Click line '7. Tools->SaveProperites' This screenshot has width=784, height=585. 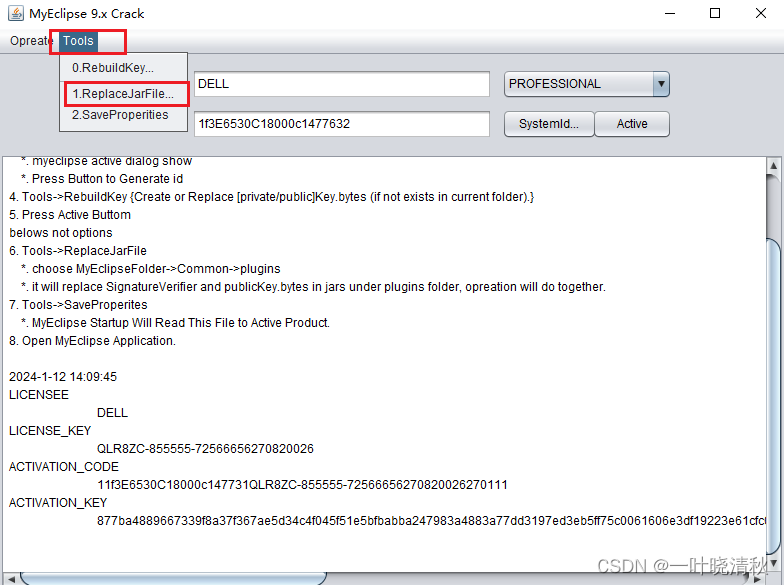[78, 305]
